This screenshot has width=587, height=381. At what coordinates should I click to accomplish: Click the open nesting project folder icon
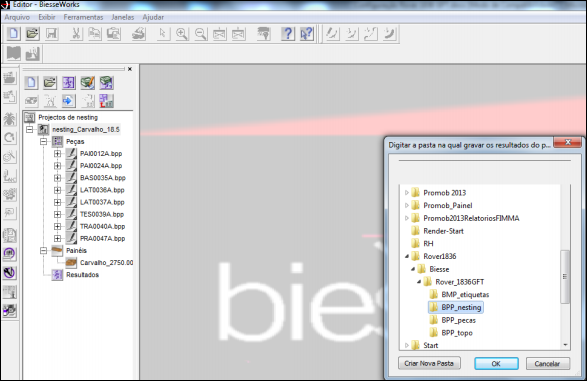click(50, 82)
